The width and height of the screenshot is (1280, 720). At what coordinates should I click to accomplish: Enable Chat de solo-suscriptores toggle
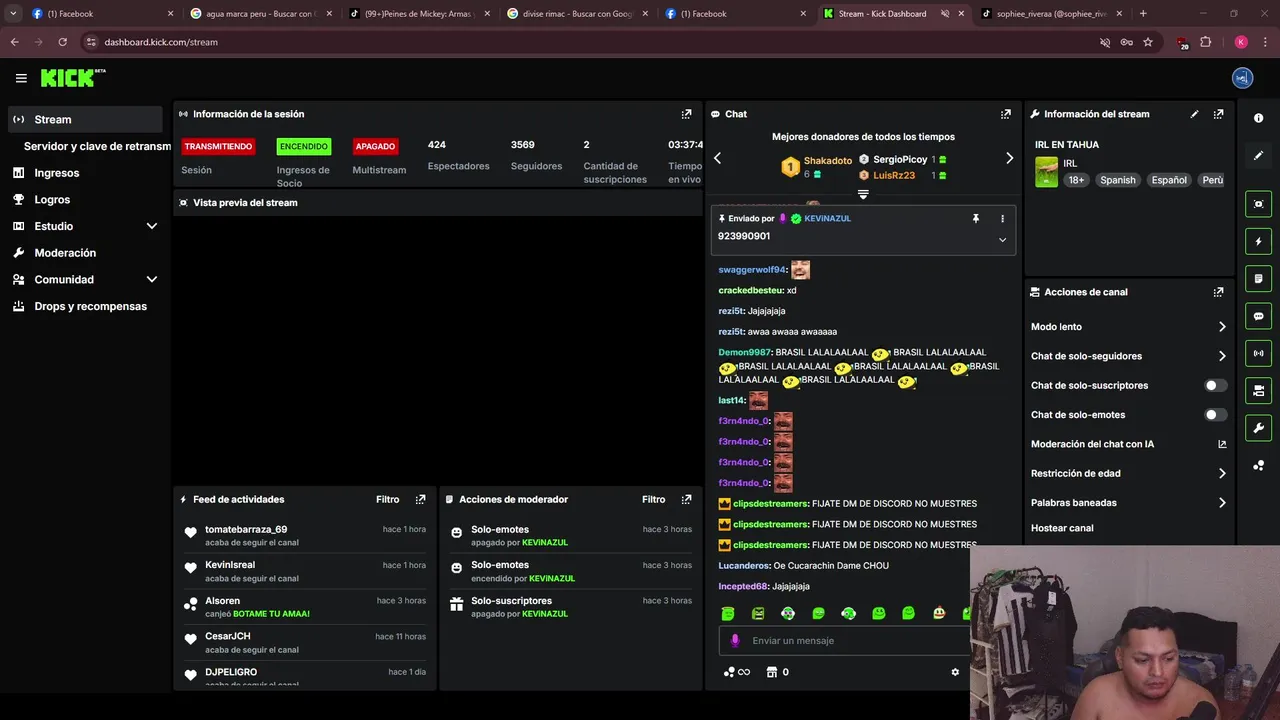pos(1216,385)
